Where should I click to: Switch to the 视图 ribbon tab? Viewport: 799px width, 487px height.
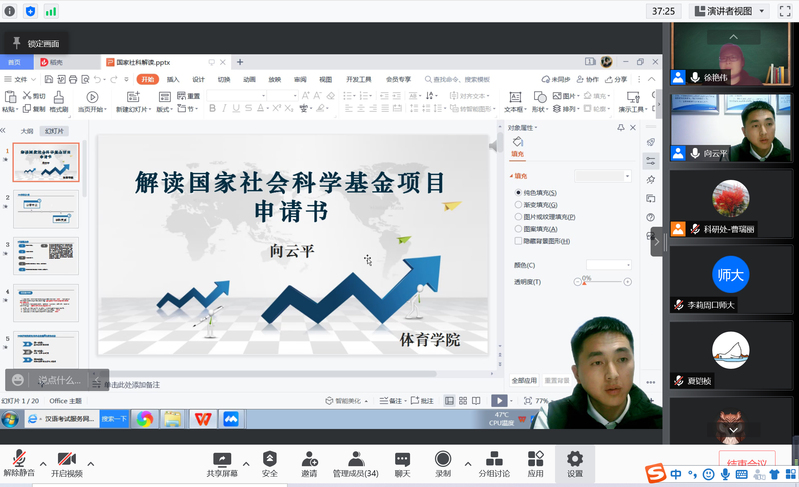tap(326, 79)
